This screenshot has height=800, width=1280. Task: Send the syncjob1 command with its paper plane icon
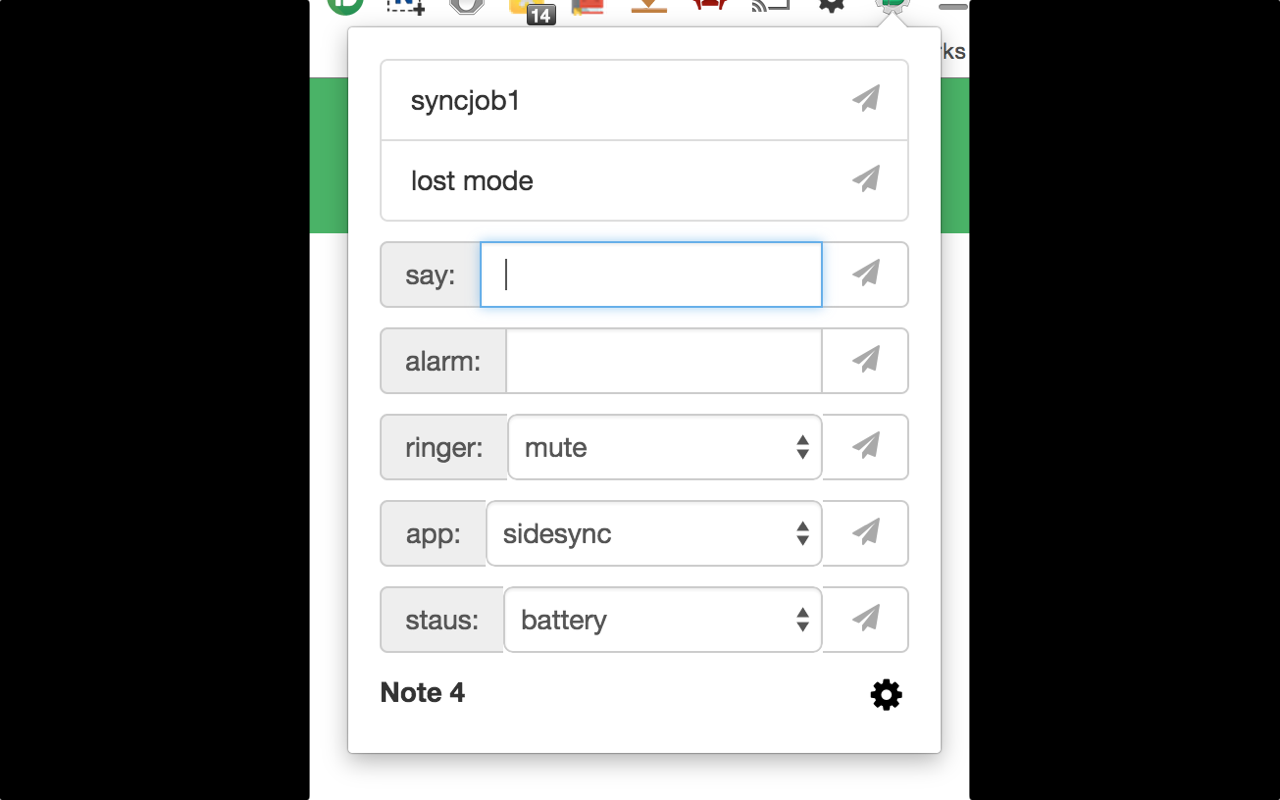click(x=866, y=99)
